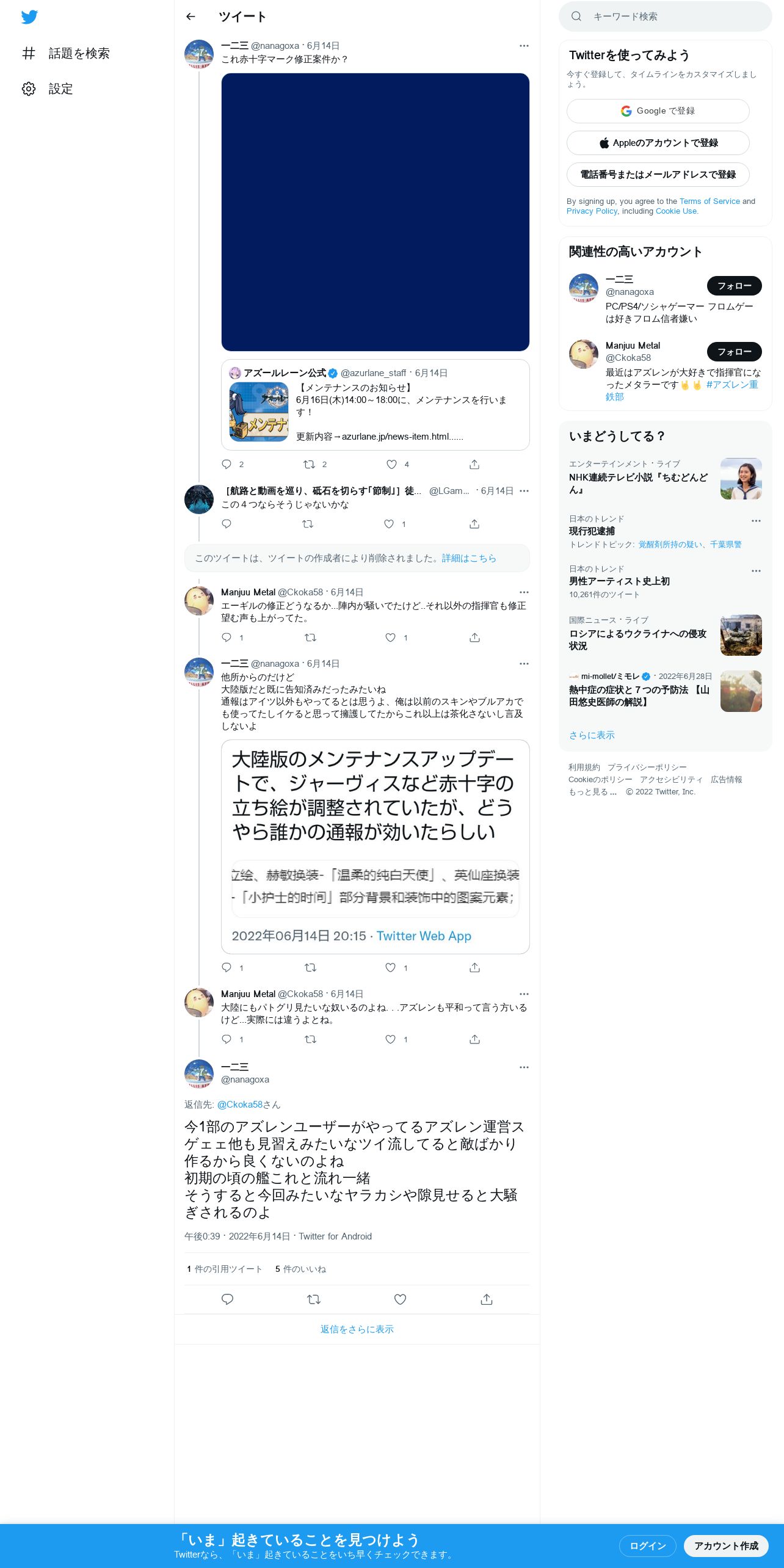The width and height of the screenshot is (784, 1568).
Task: Open more options for 男性アーティスト史上初 trend
Action: coord(756,571)
